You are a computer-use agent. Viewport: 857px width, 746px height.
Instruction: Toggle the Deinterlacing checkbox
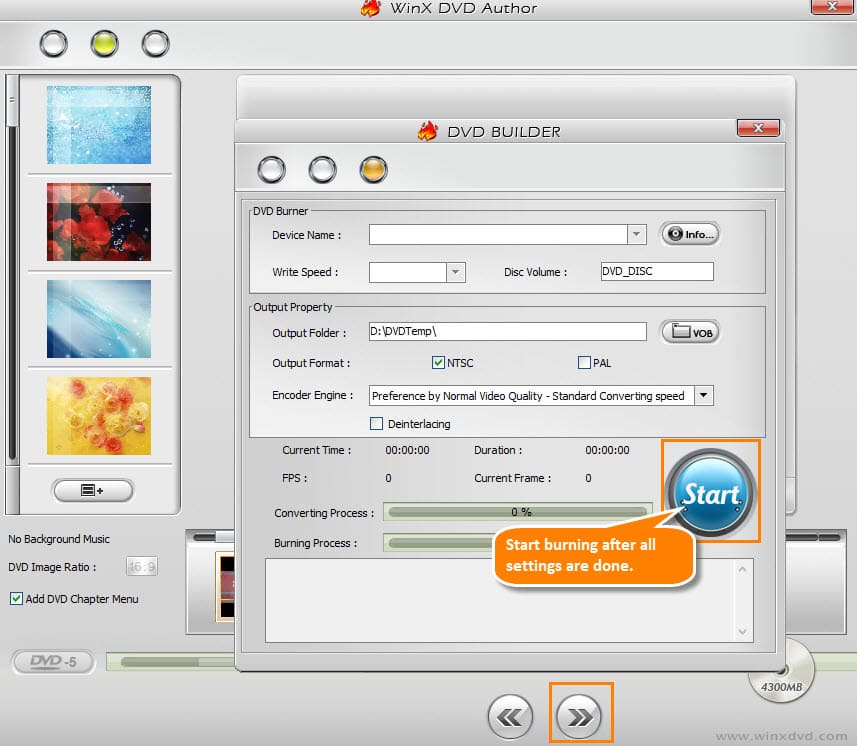(376, 424)
